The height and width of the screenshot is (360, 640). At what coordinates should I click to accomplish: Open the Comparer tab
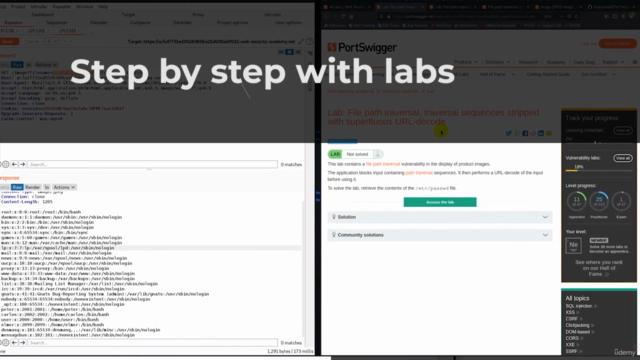click(x=140, y=22)
